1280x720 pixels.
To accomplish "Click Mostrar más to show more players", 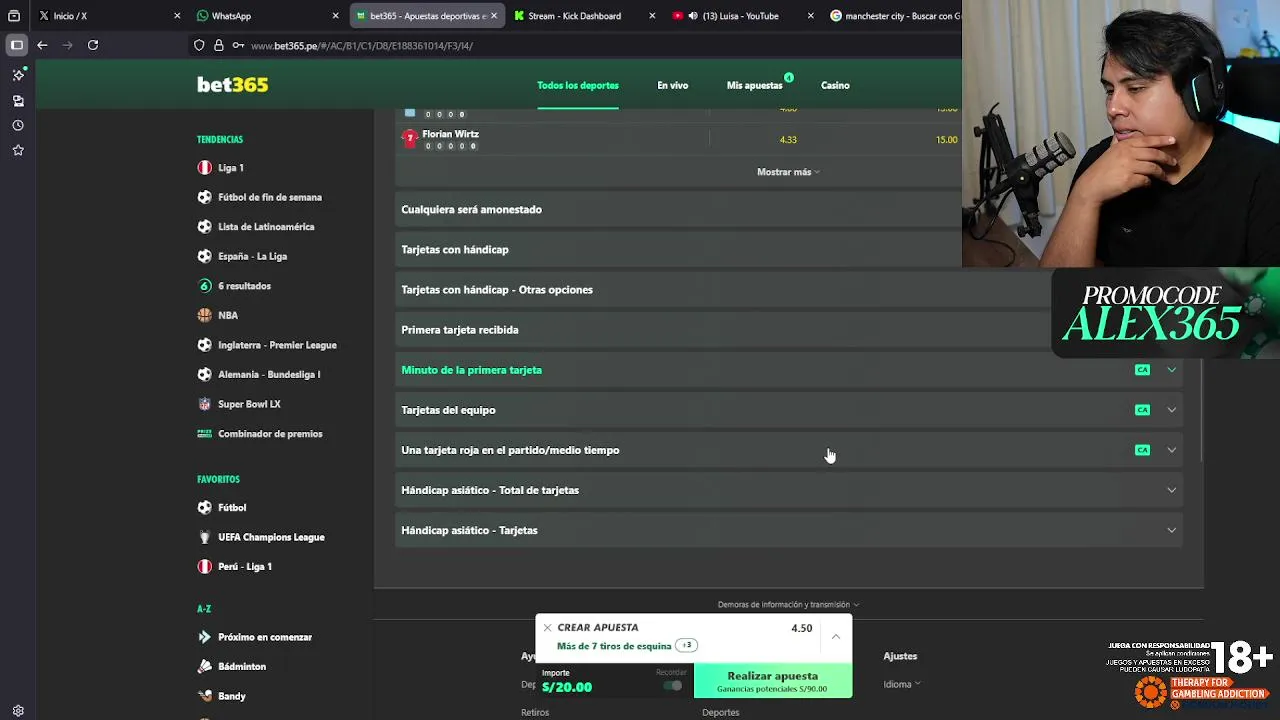I will (x=788, y=172).
